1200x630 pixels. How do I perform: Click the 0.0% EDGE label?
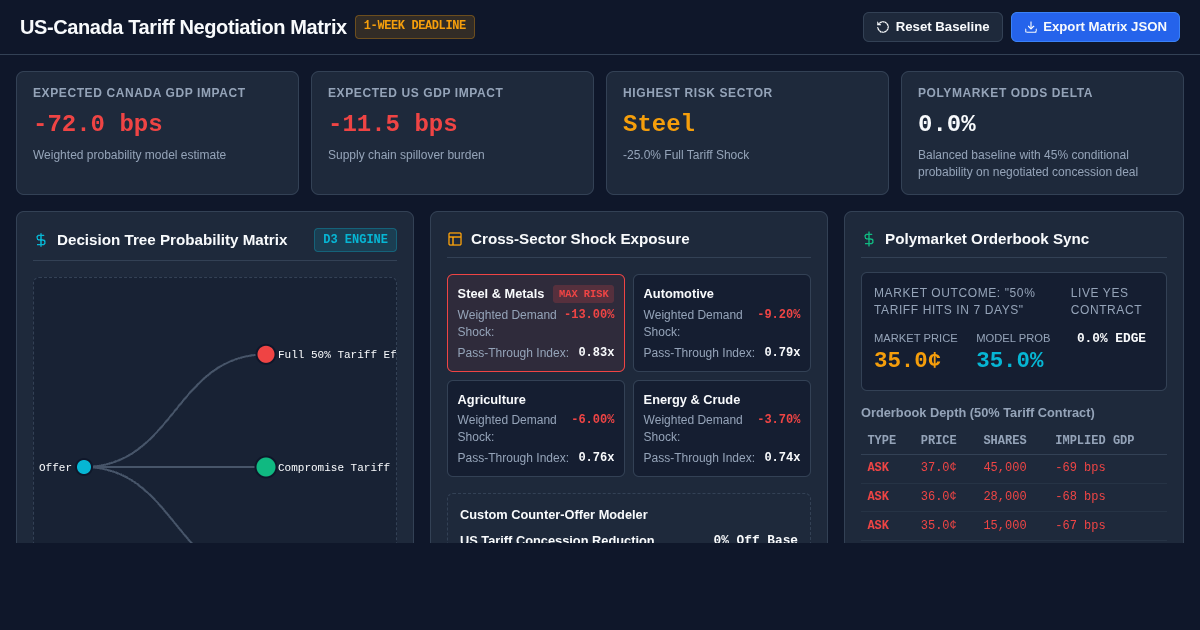pos(1111,338)
